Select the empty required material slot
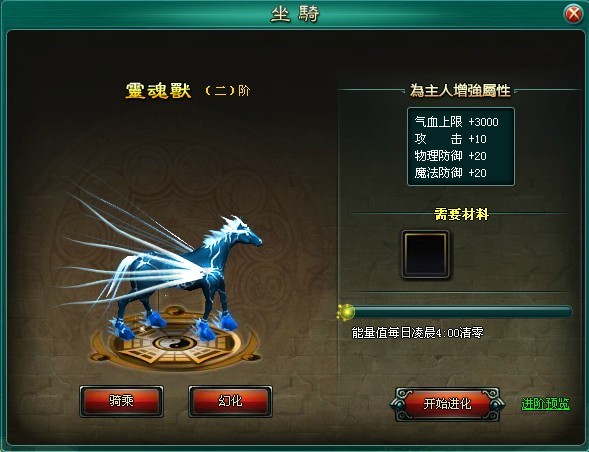This screenshot has height=452, width=589. (425, 254)
